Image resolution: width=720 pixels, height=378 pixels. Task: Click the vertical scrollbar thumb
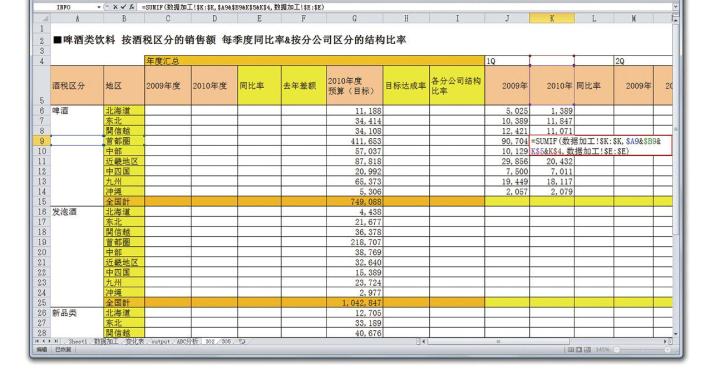(675, 130)
